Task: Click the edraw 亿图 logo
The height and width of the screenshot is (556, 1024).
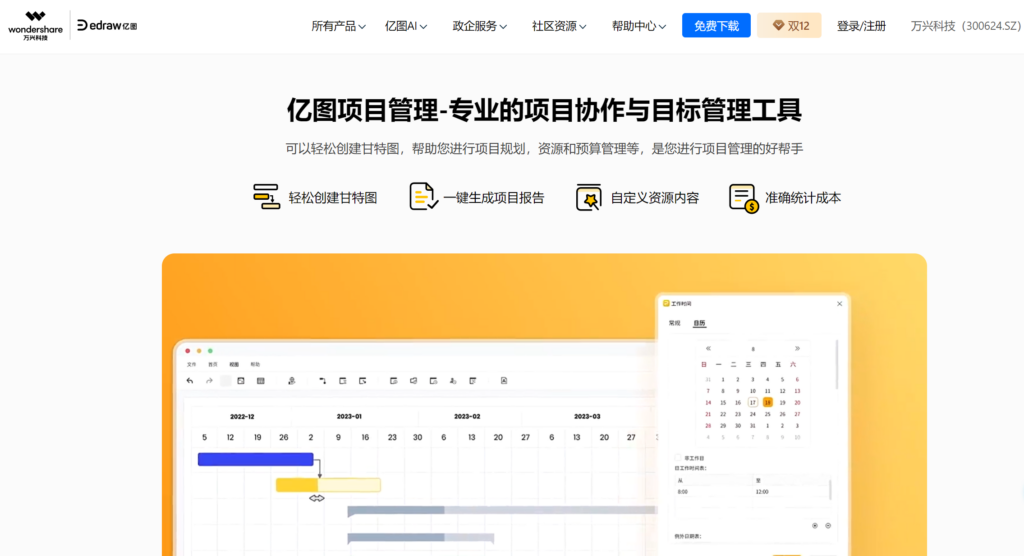Action: tap(107, 25)
